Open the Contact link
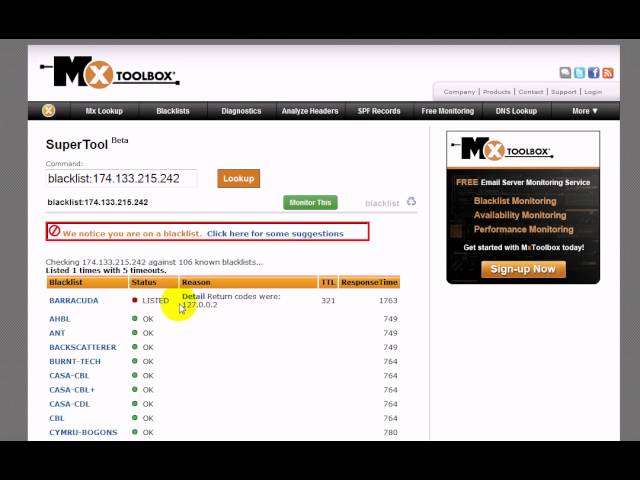The height and width of the screenshot is (480, 640). coord(531,92)
